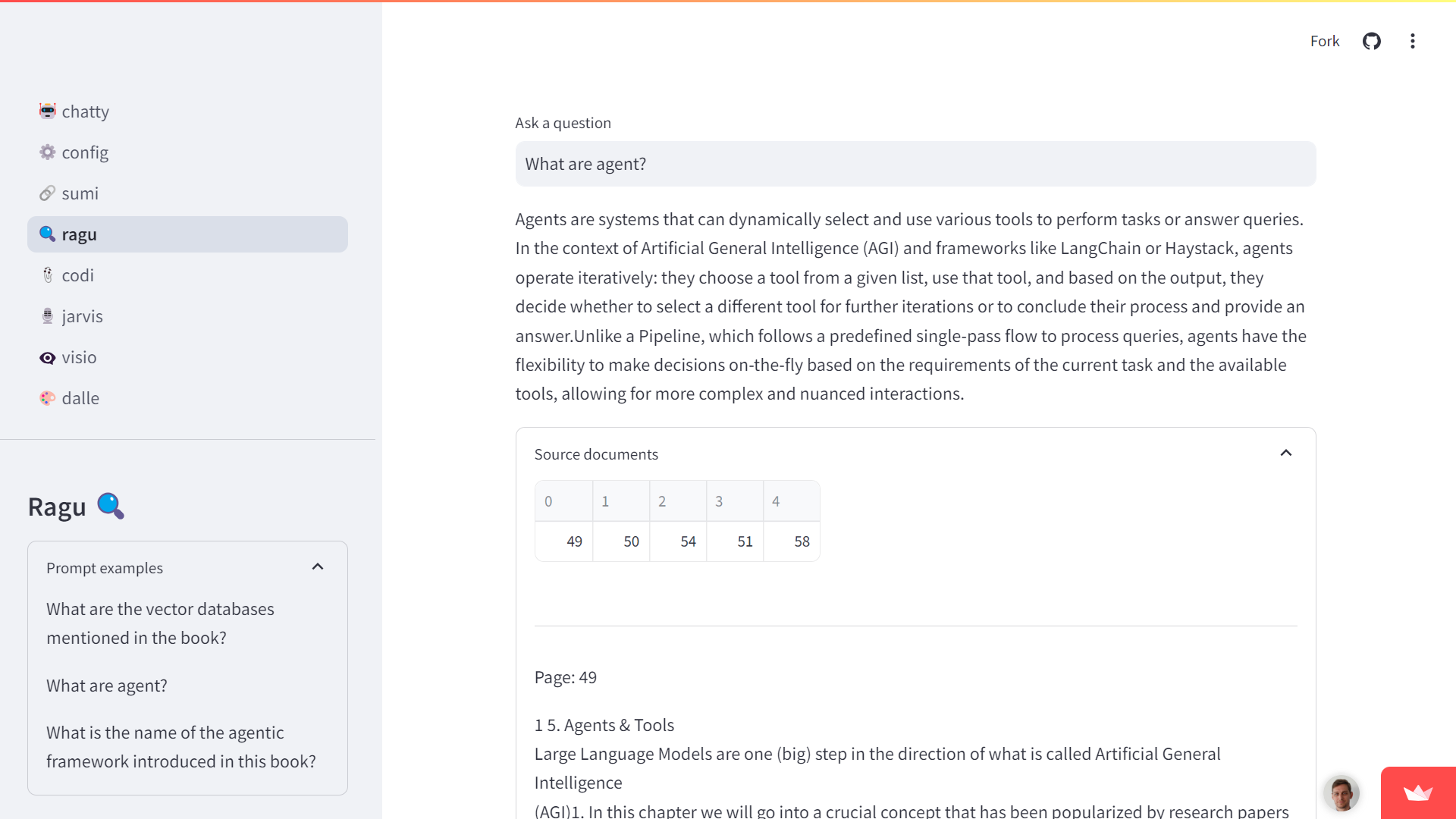Click the dalle palette icon
This screenshot has height=819, width=1456.
point(48,398)
